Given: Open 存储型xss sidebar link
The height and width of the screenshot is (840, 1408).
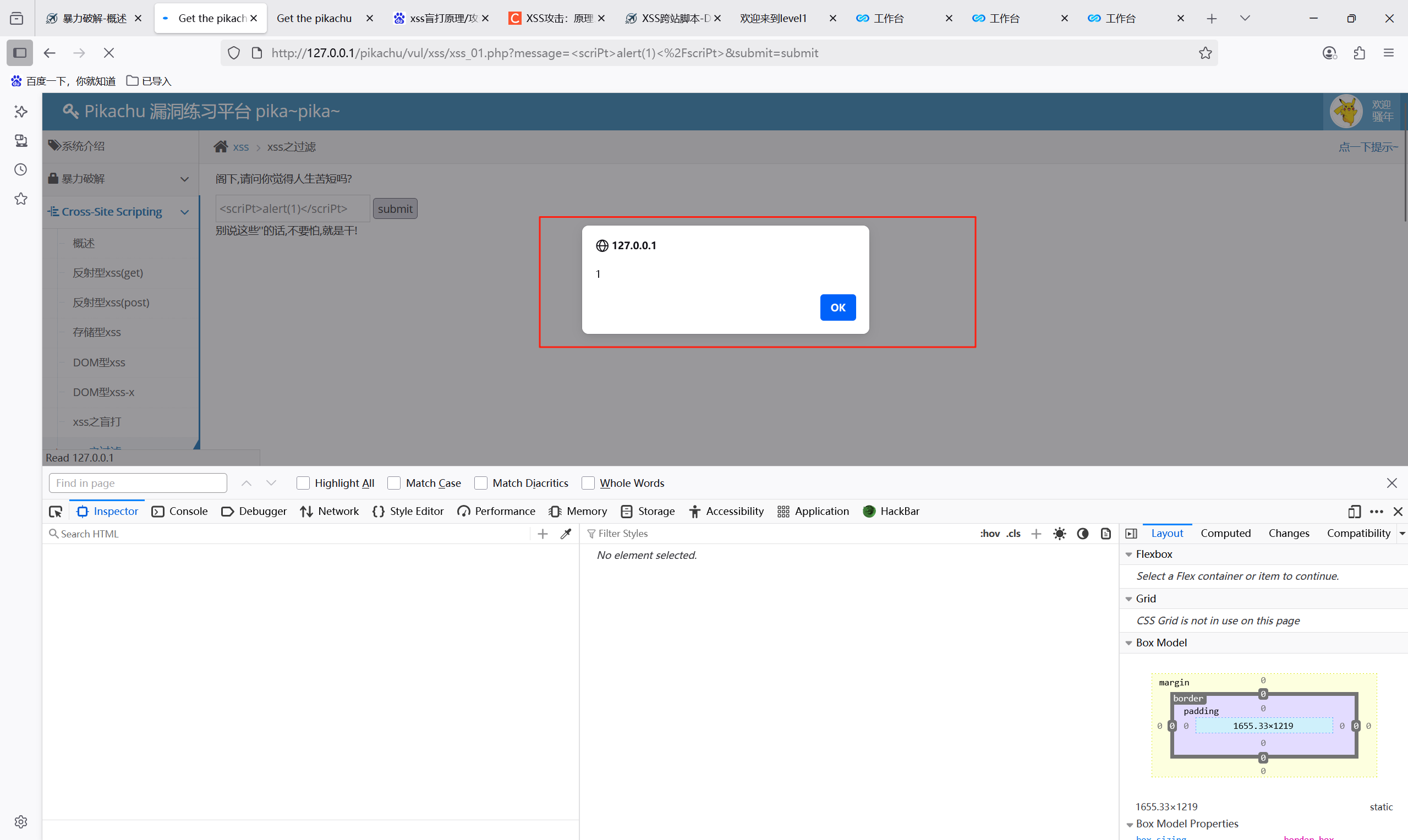Looking at the screenshot, I should tap(97, 332).
